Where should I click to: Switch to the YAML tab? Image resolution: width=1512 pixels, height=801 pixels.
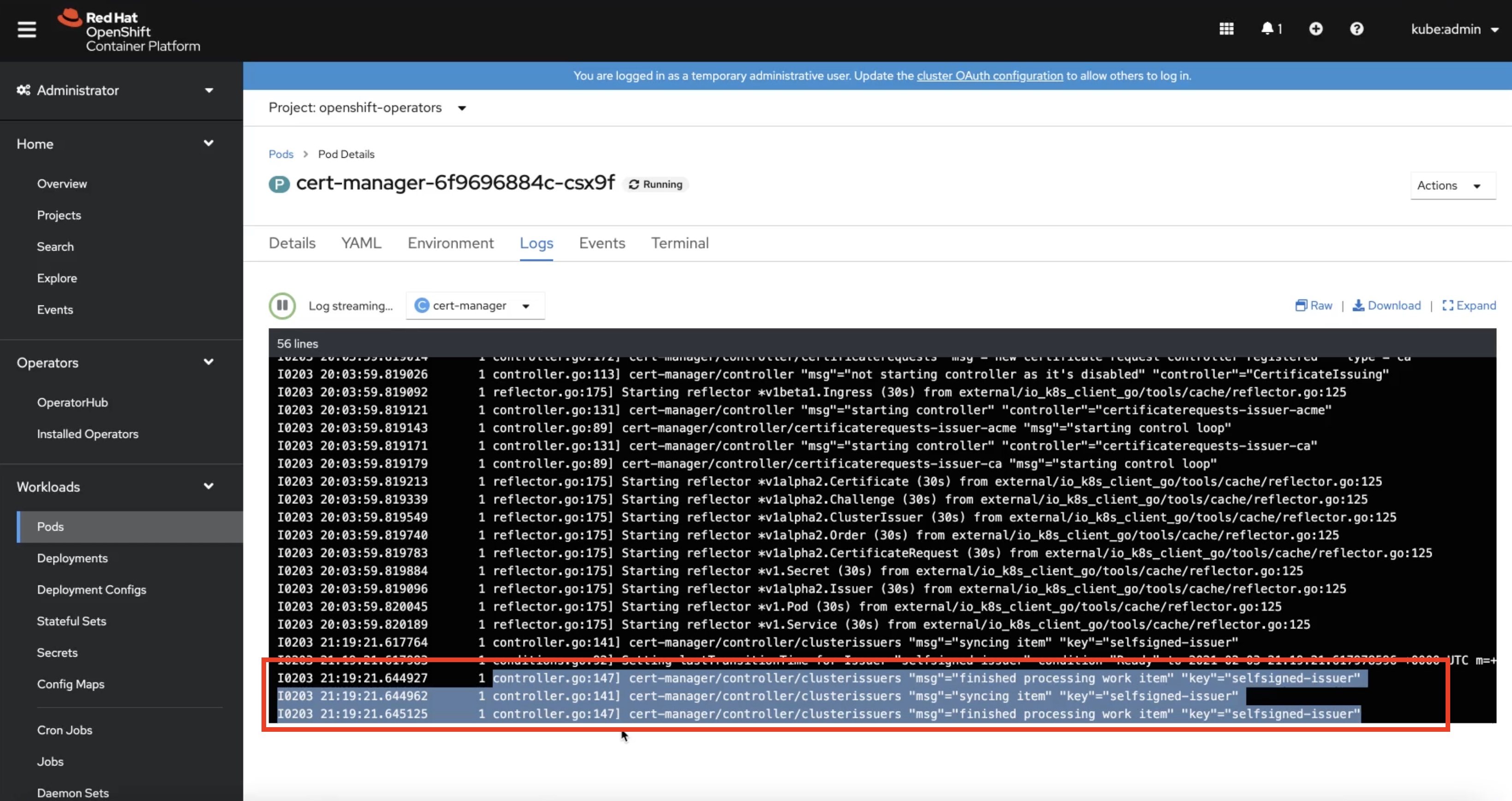pyautogui.click(x=361, y=243)
